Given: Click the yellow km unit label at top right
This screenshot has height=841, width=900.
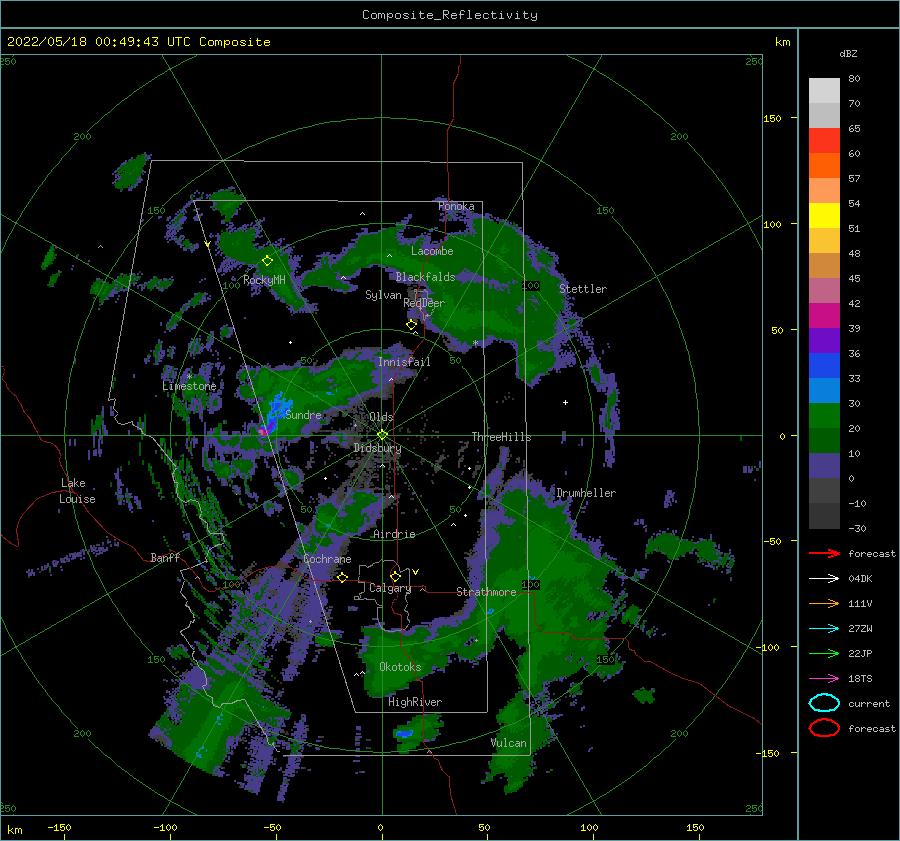Looking at the screenshot, I should coord(782,42).
